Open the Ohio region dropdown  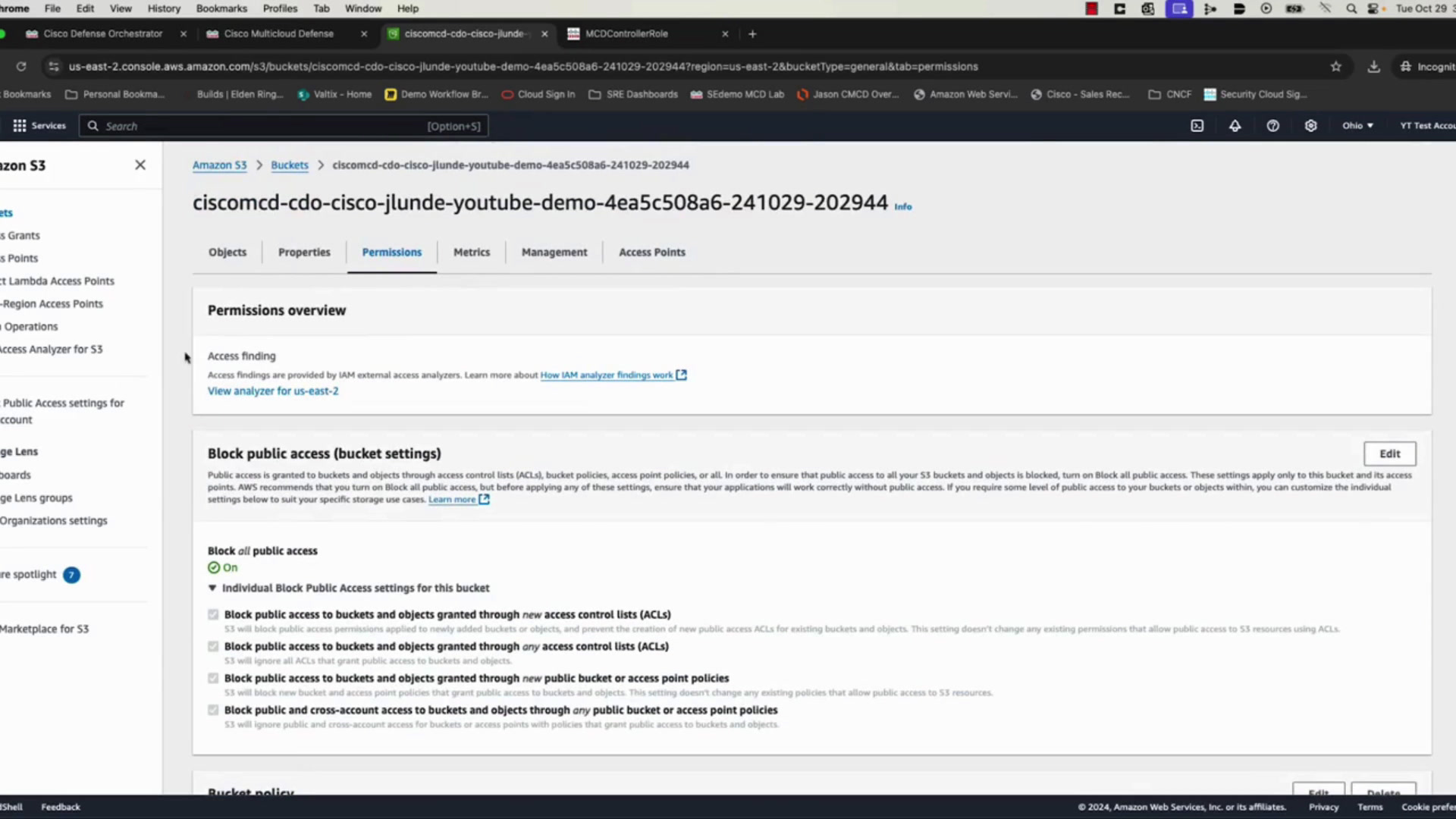[1357, 126]
